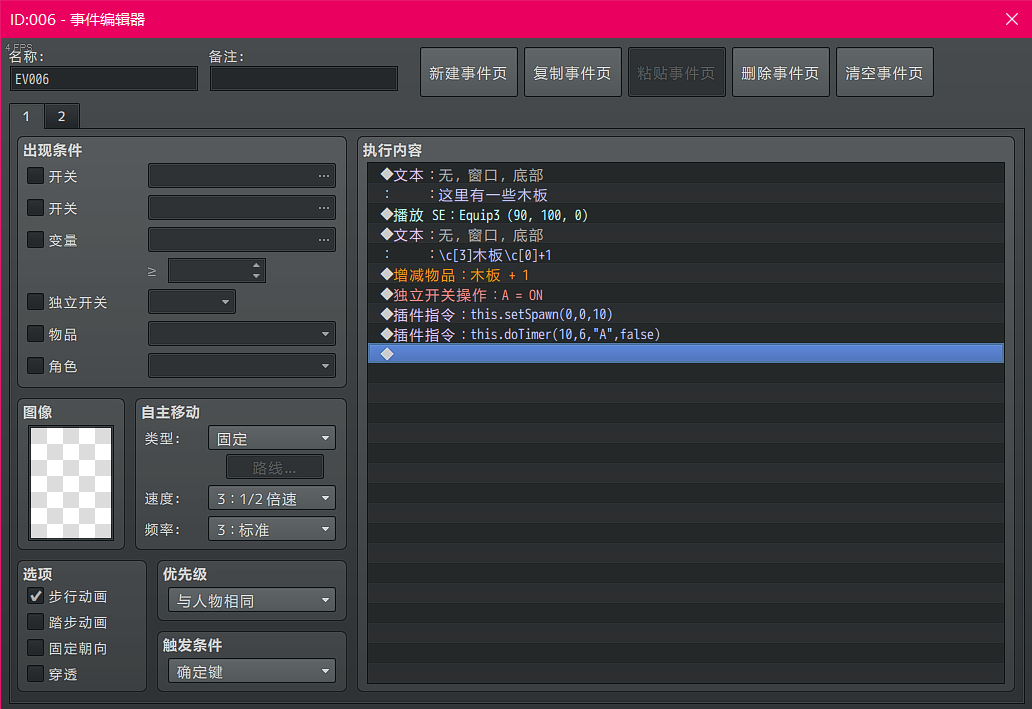Decrease the variable threshold value
Viewport: 1032px width, 709px height.
(256, 276)
